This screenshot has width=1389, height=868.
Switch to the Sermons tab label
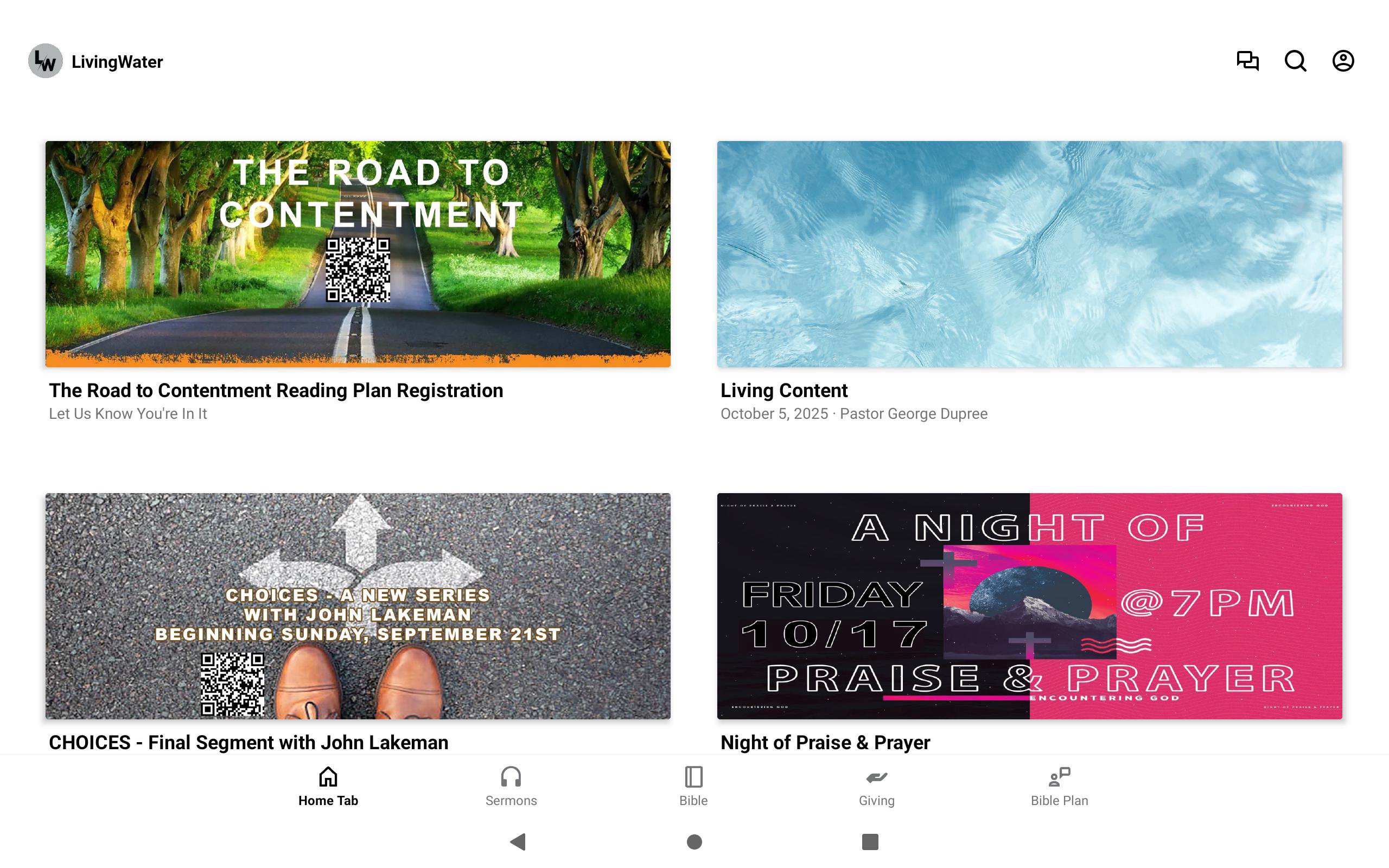(x=511, y=800)
